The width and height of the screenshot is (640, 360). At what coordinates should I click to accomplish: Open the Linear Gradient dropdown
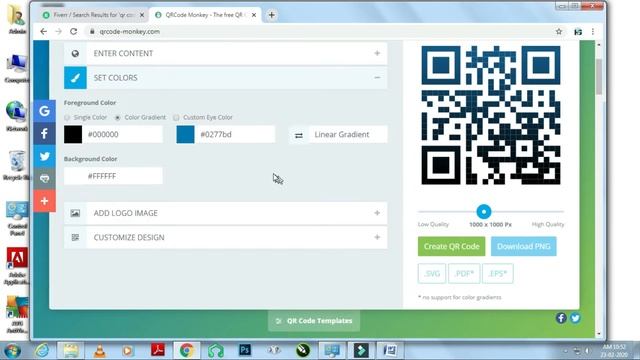(348, 135)
